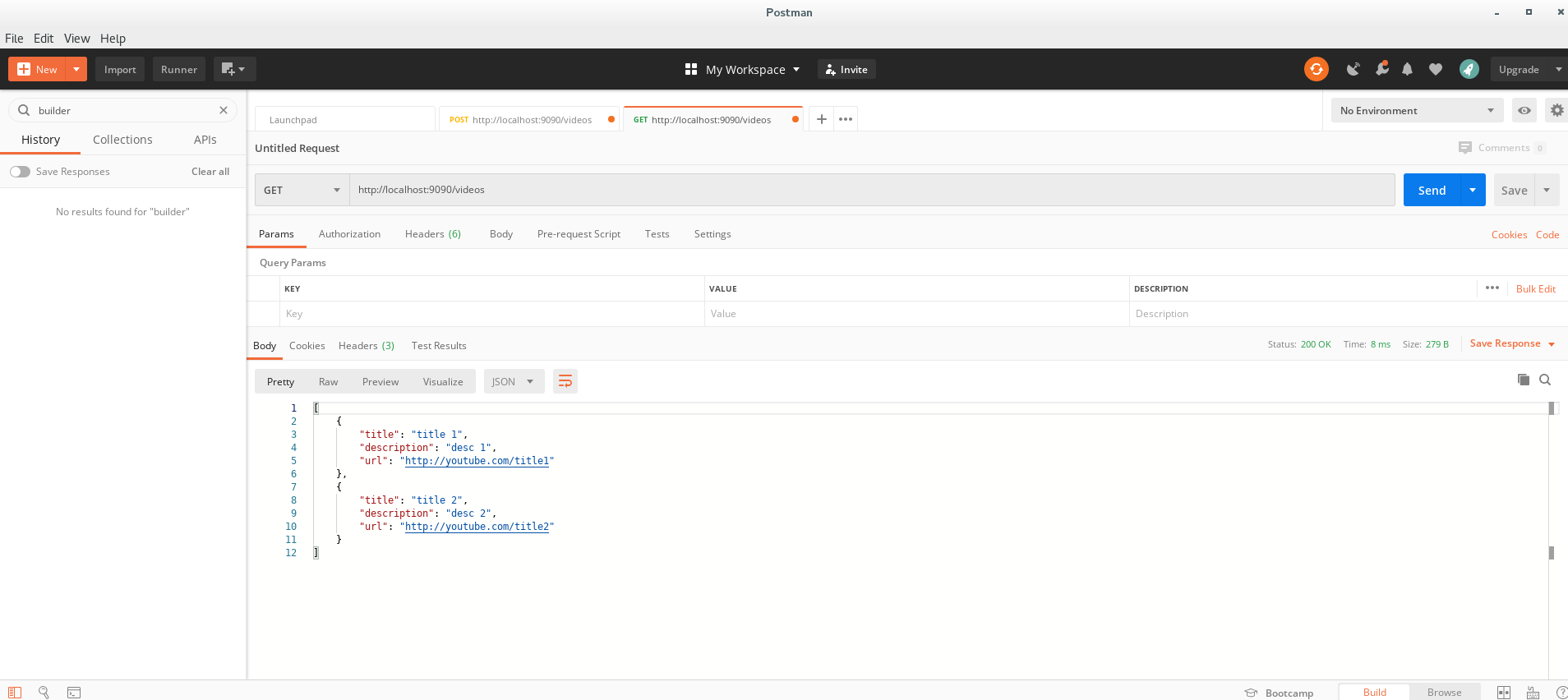Image resolution: width=1568 pixels, height=700 pixels.
Task: Copy the response body to clipboard
Action: click(x=1523, y=380)
